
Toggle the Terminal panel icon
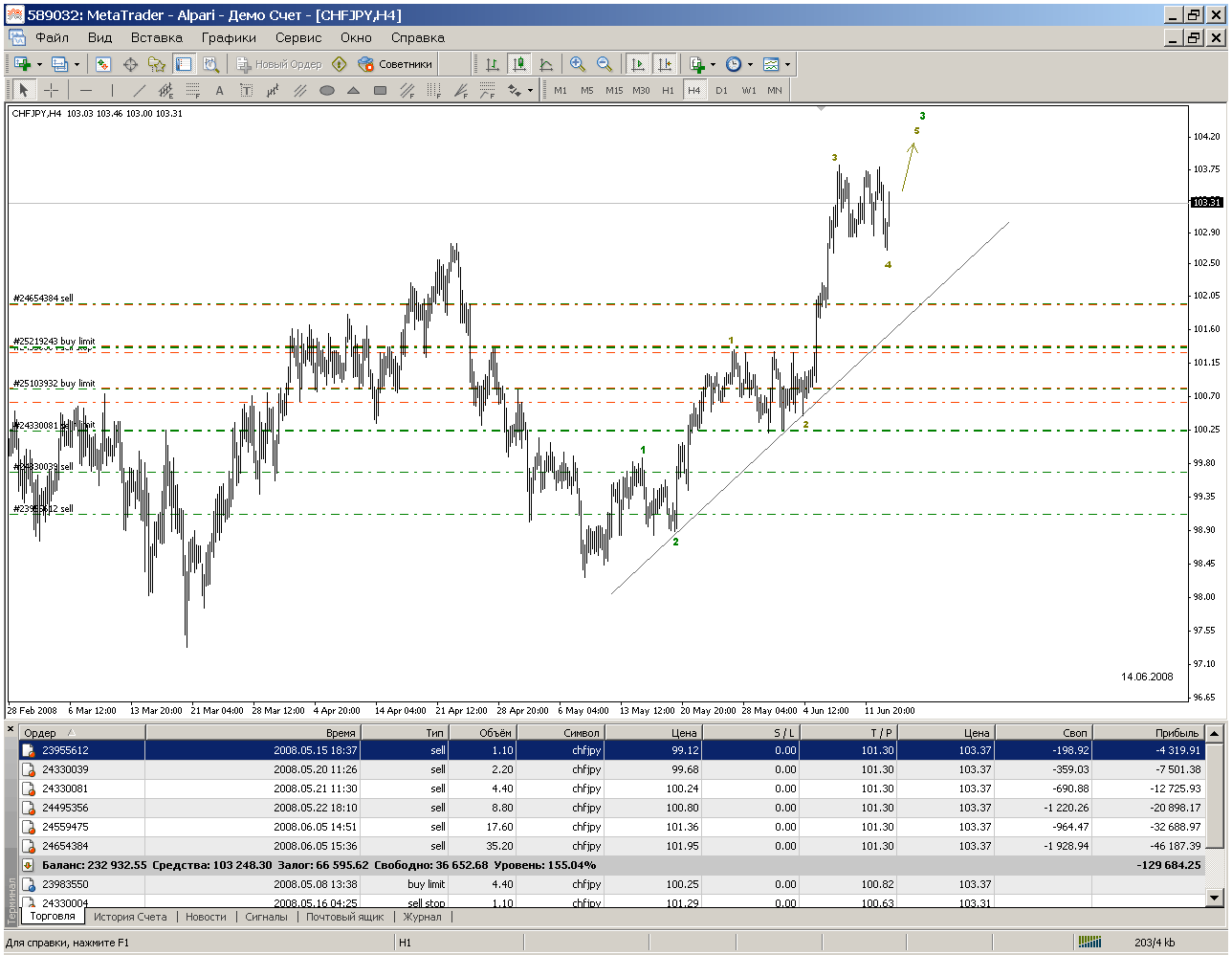tap(184, 64)
